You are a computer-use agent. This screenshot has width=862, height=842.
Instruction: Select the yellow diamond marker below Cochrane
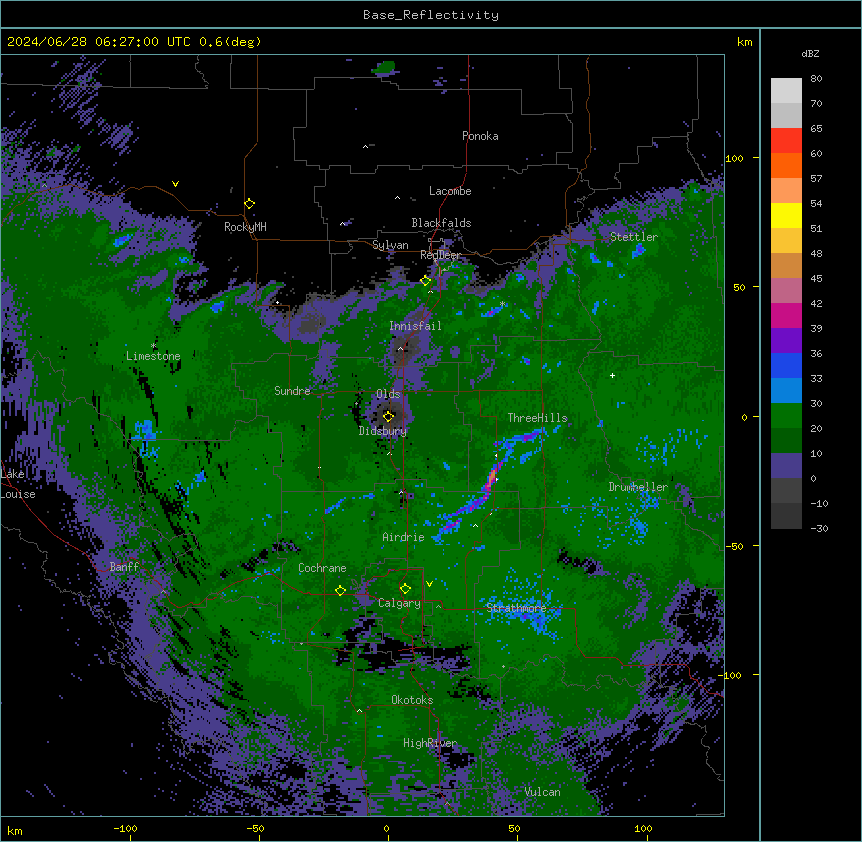click(x=340, y=590)
